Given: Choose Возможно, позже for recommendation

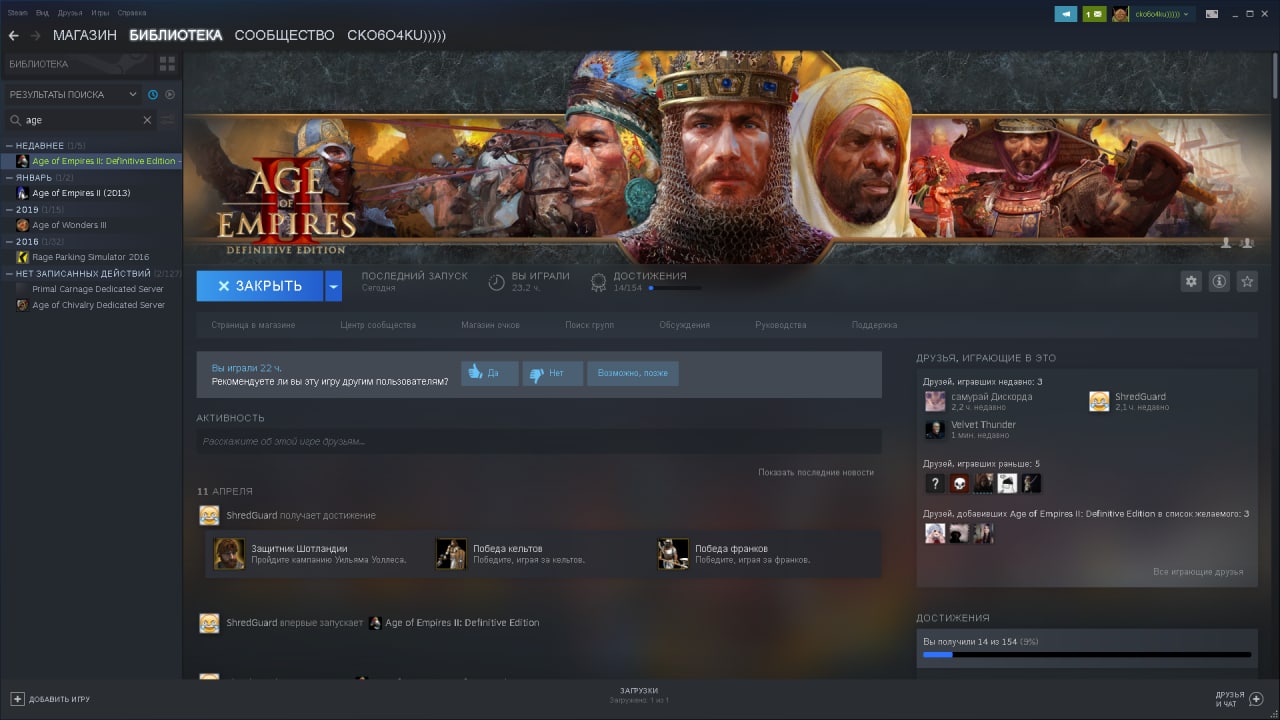Looking at the screenshot, I should pos(633,374).
